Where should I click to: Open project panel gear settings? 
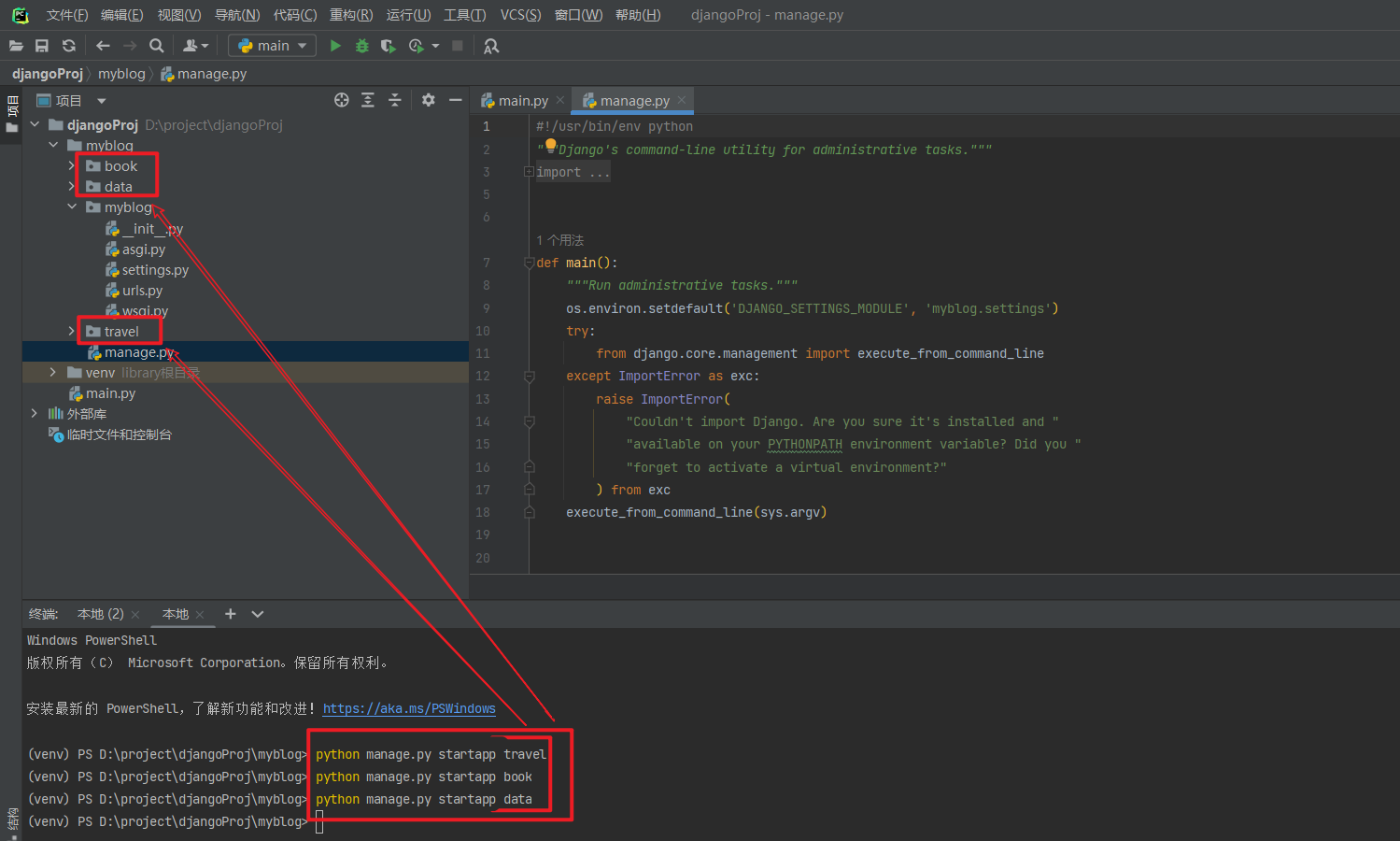[428, 100]
